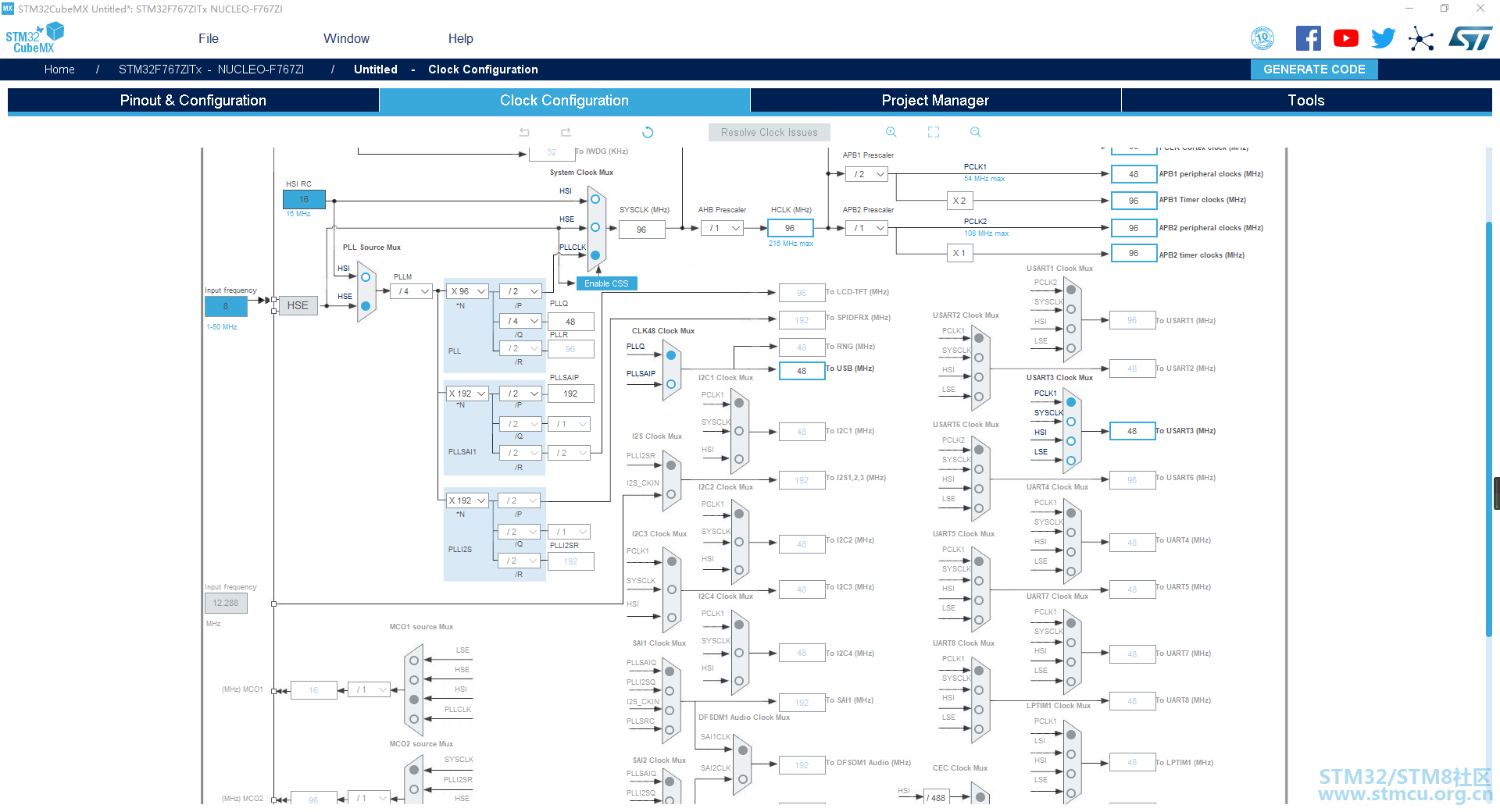Open the main PLL /Q divider dropdown

pyautogui.click(x=521, y=321)
